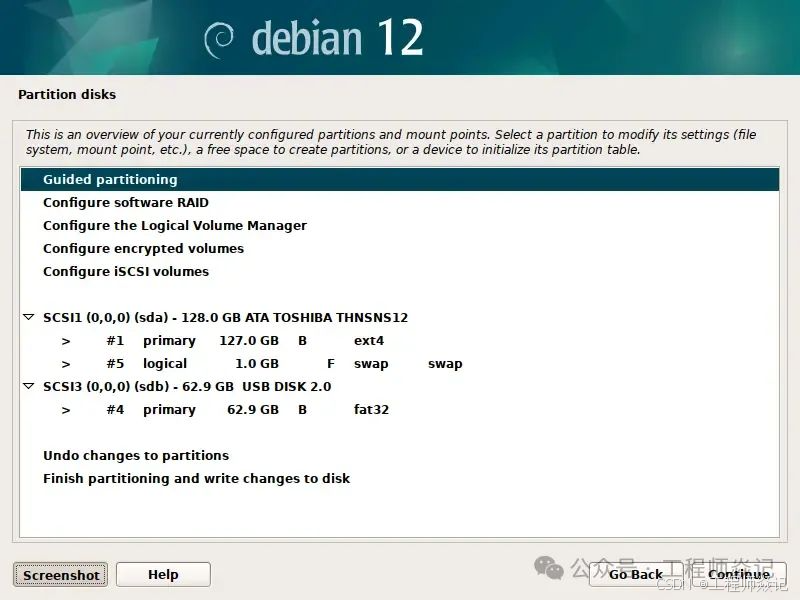Collapse the SCSI1 sda disk triangle

coord(29,317)
